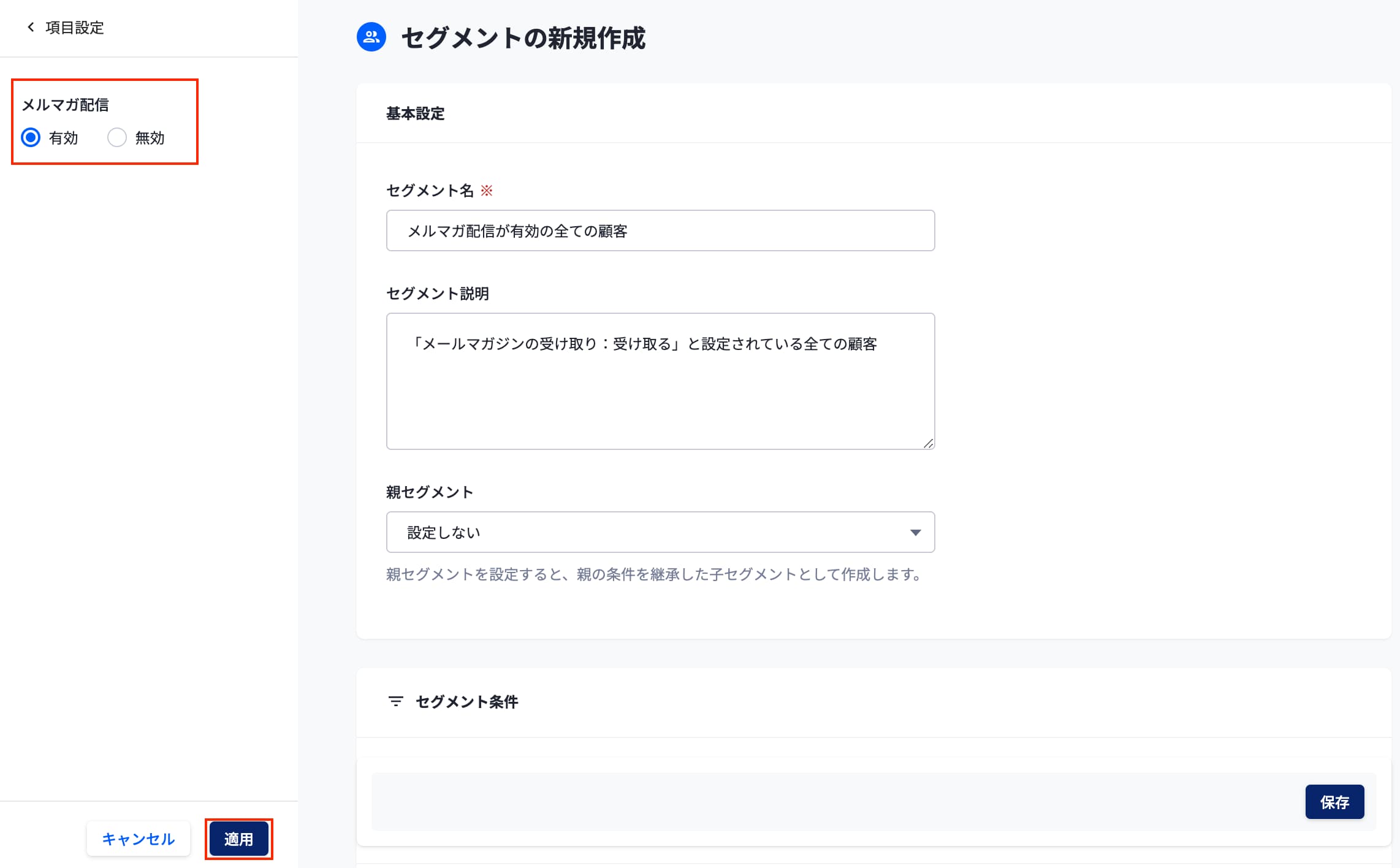Image resolution: width=1400 pixels, height=868 pixels.
Task: Click inside the セグメント説明 textarea
Action: point(660,380)
